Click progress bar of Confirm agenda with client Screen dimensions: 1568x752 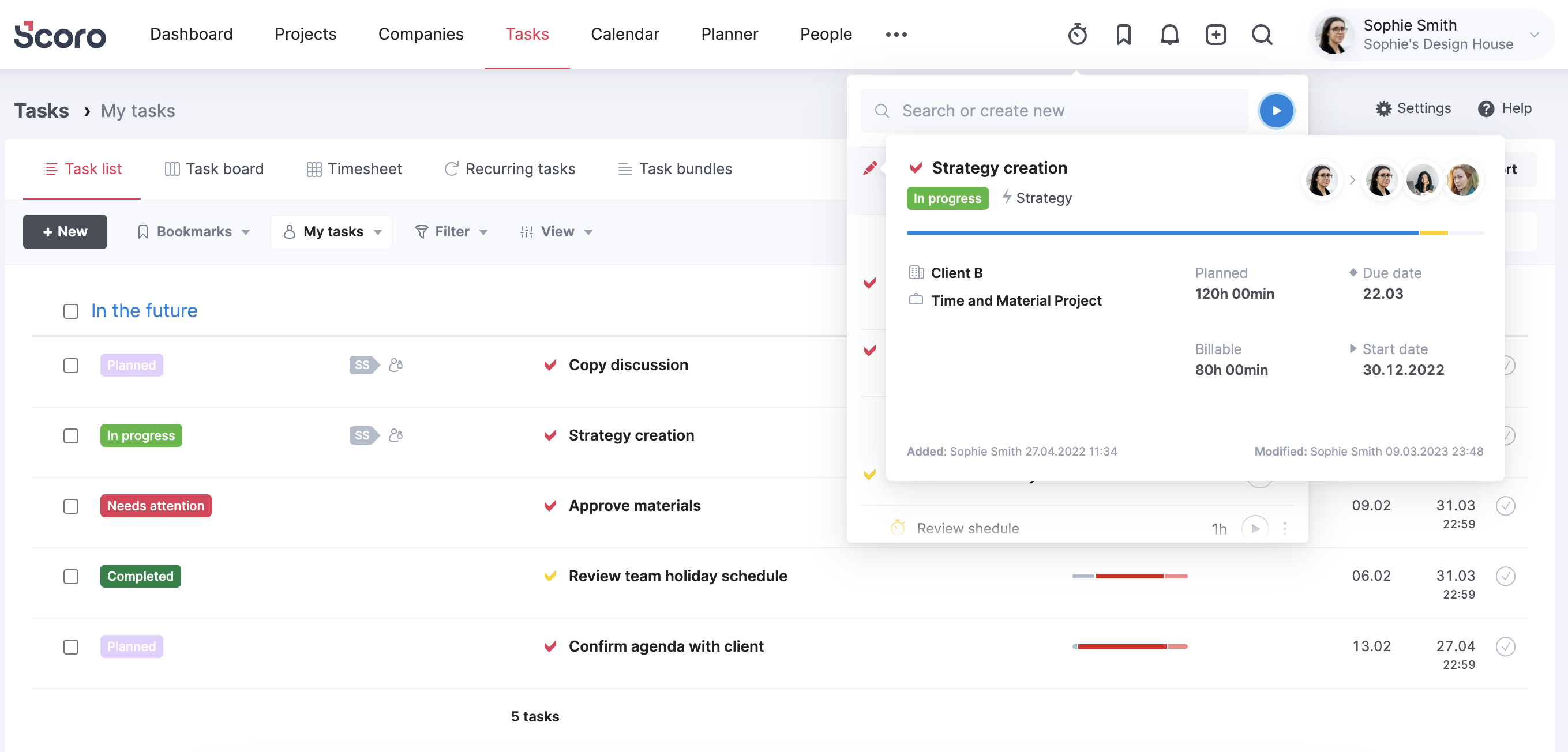[x=1129, y=646]
